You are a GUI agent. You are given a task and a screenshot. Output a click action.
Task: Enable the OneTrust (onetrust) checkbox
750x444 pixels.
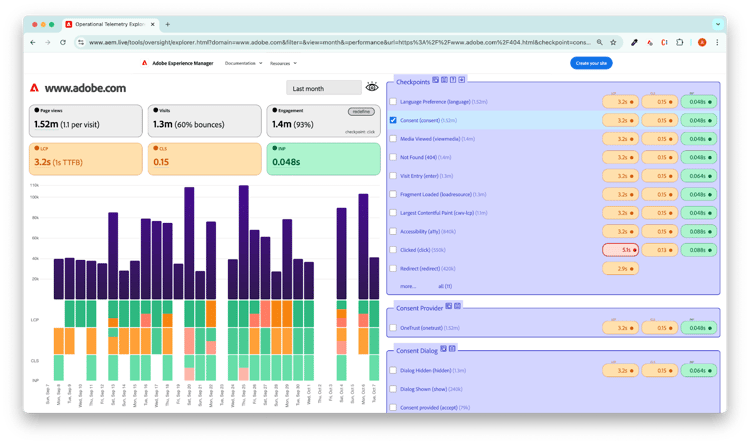pyautogui.click(x=393, y=327)
